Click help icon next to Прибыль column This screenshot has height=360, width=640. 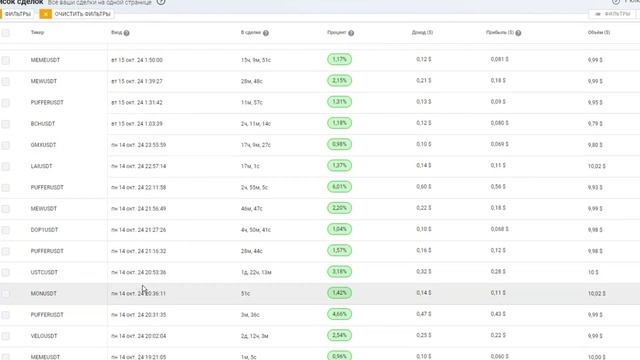(x=518, y=33)
